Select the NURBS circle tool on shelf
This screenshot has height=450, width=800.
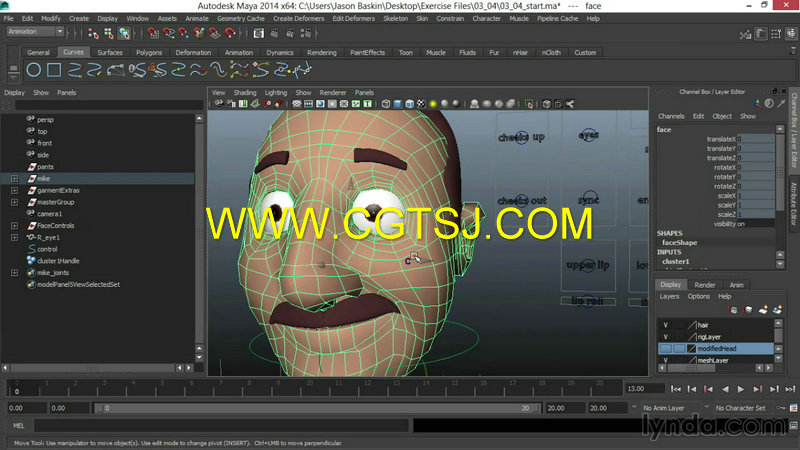click(34, 70)
